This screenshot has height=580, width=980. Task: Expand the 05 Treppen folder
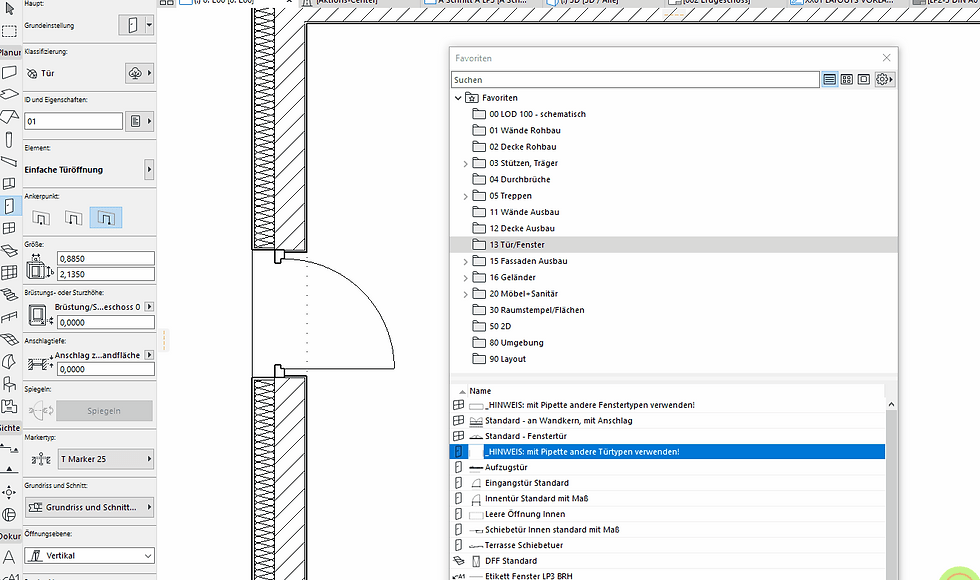pos(465,196)
